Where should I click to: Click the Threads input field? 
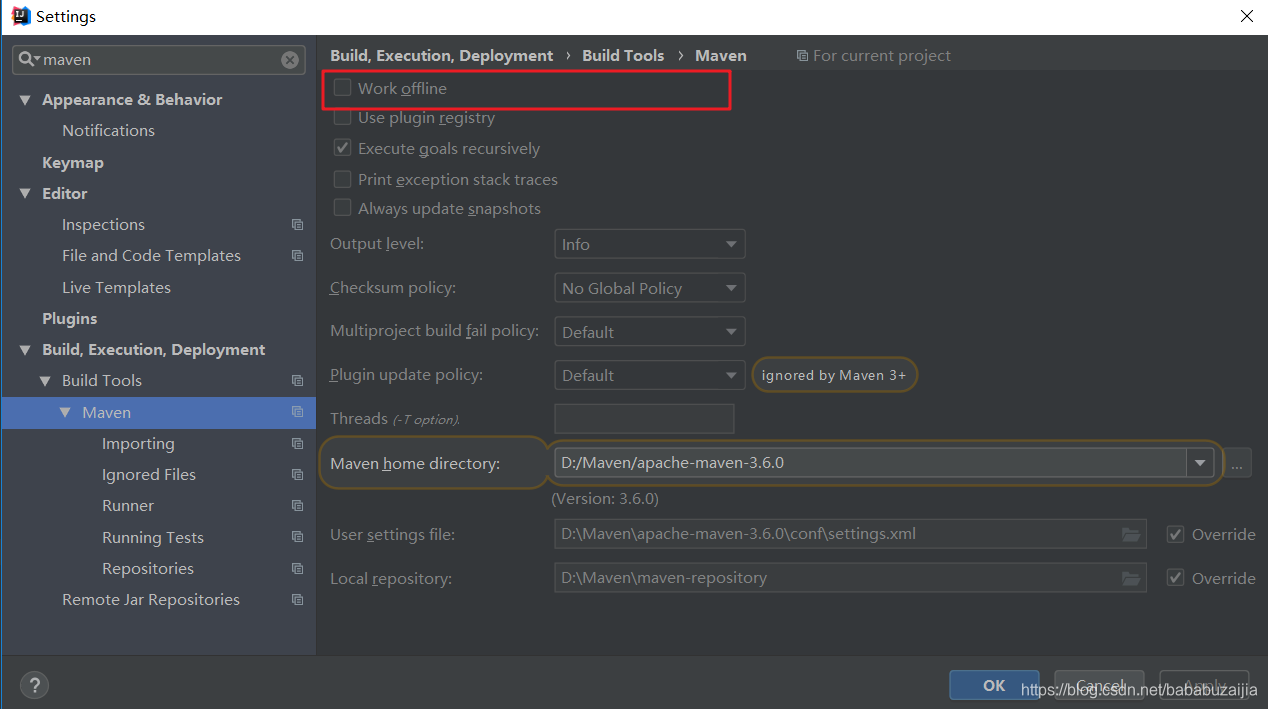pos(644,418)
